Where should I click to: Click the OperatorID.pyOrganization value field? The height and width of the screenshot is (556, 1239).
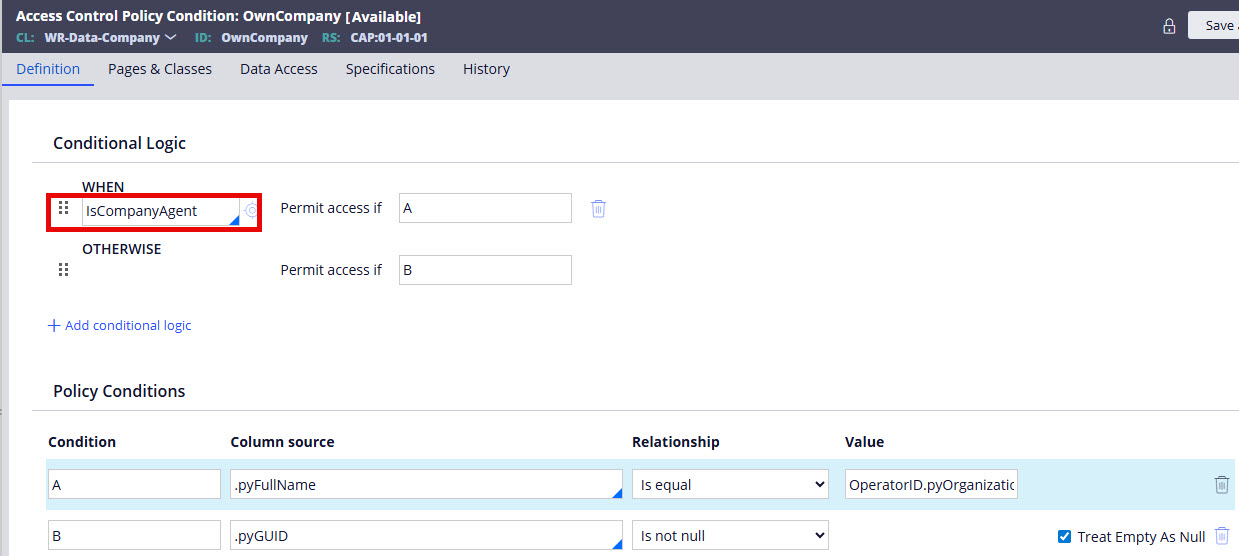click(931, 485)
